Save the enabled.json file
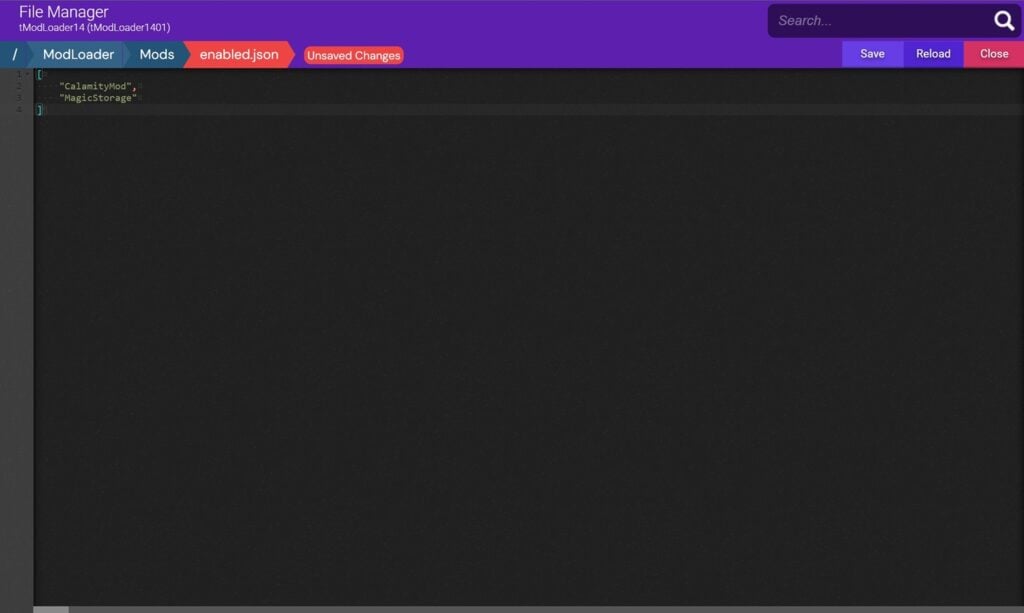 872,54
